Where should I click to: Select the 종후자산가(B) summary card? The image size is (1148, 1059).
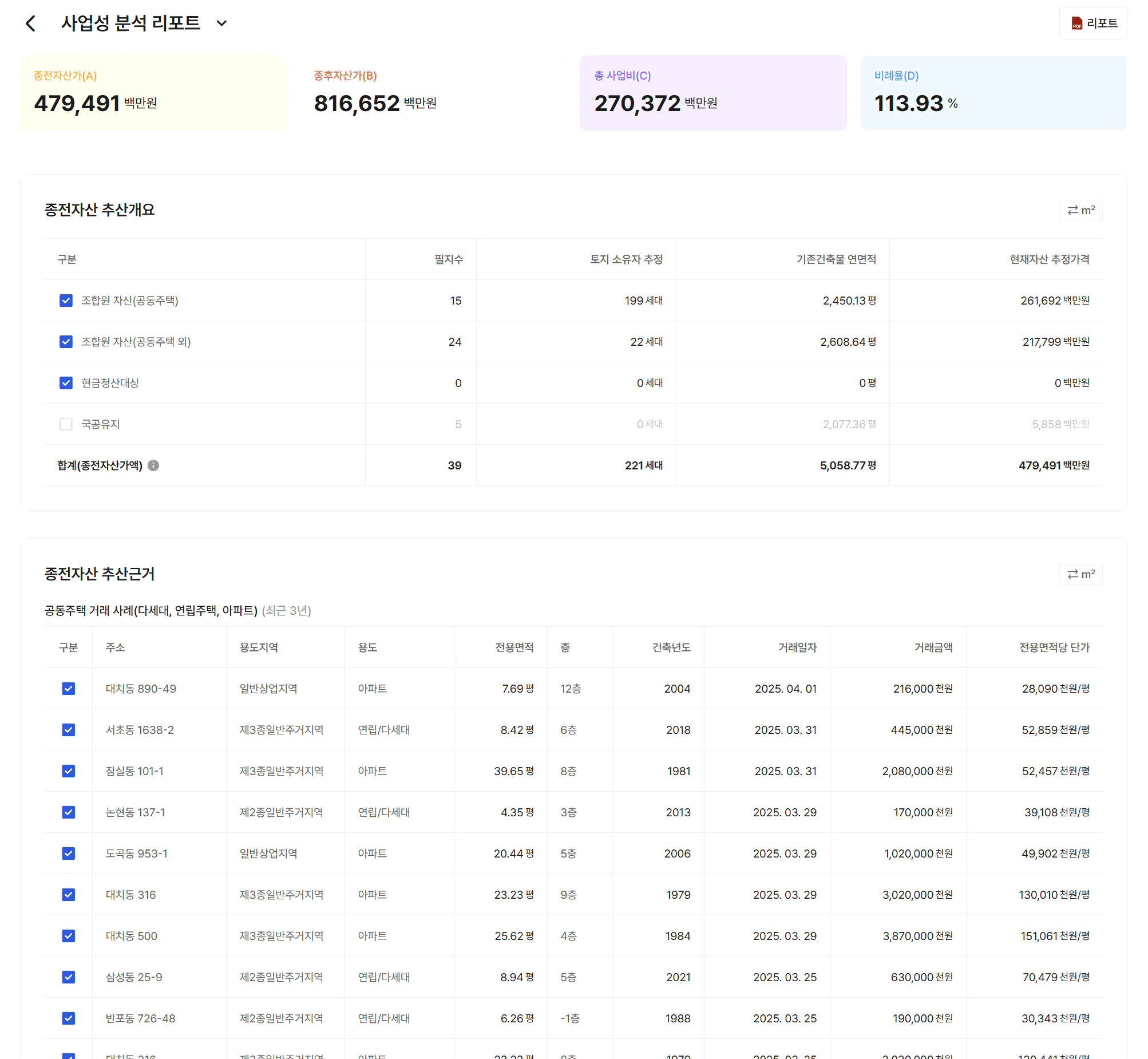click(433, 93)
